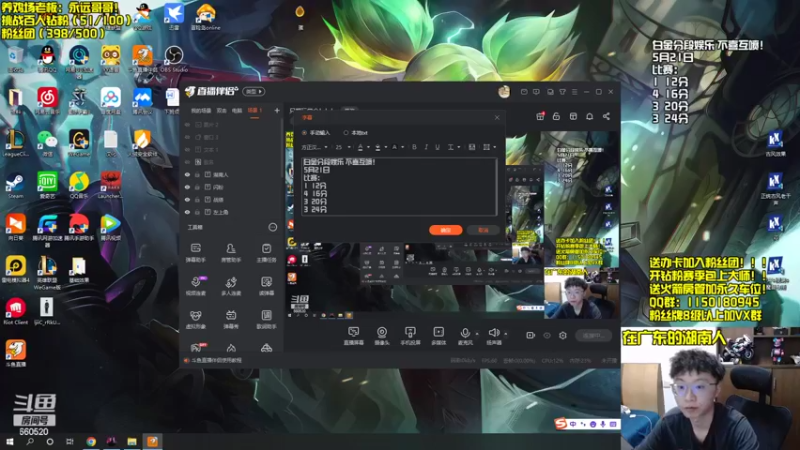Select the 左上角 source row

click(x=232, y=212)
